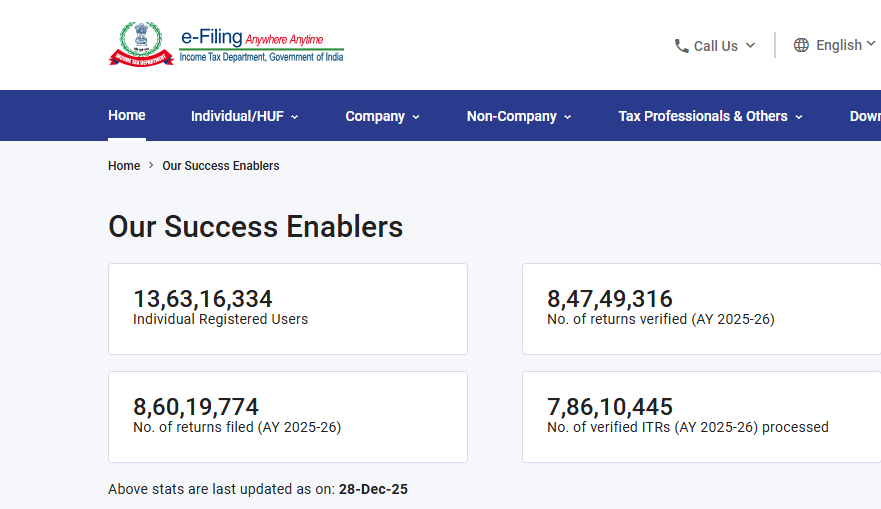Go to Home via breadcrumb link
Image resolution: width=881 pixels, height=509 pixels.
pos(124,166)
